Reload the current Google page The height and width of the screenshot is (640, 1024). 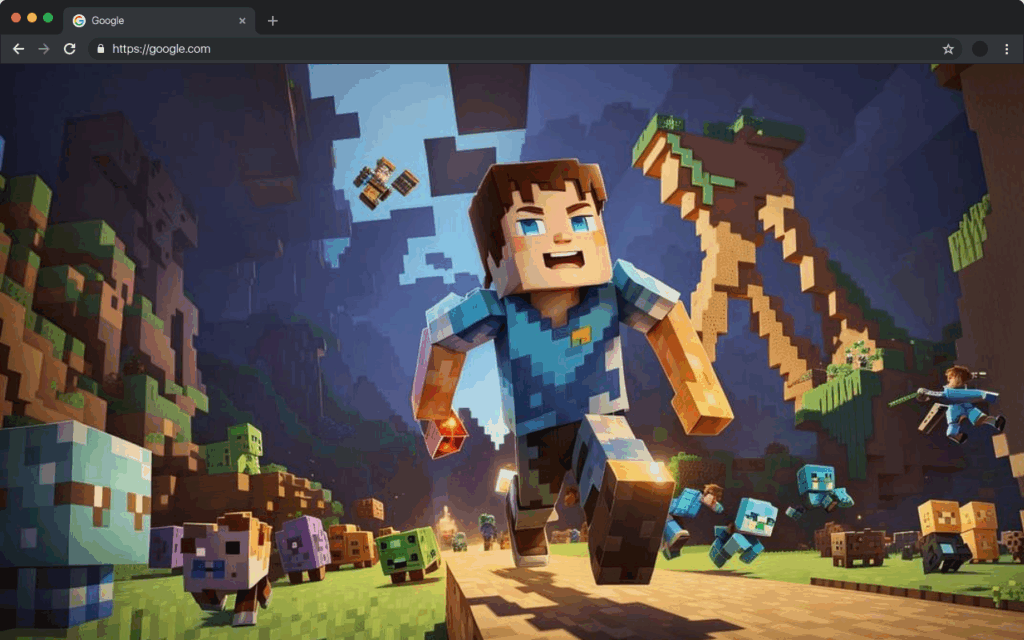tap(70, 49)
